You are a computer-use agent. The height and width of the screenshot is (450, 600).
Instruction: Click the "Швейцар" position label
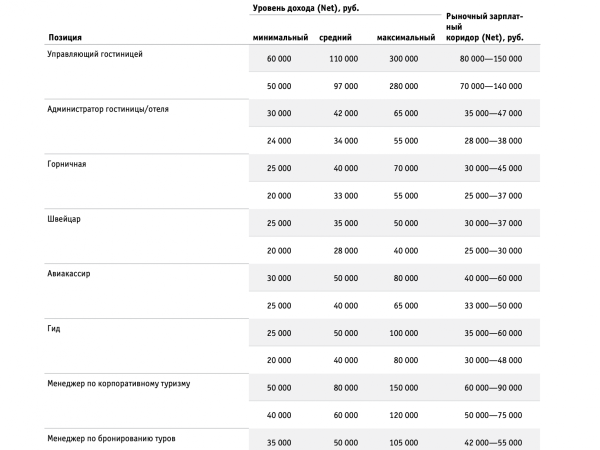64,218
